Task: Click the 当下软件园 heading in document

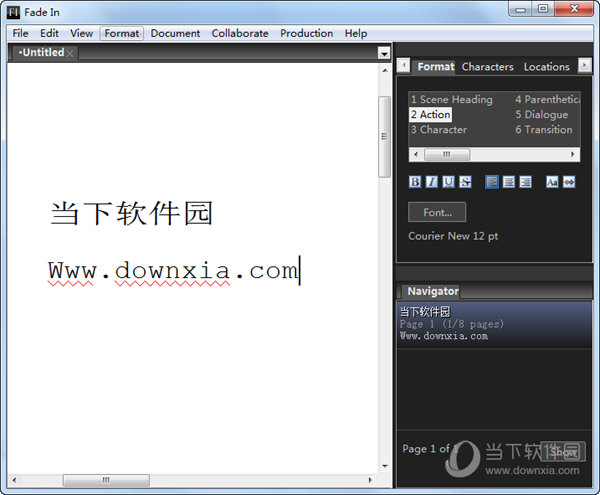Action: pyautogui.click(x=131, y=213)
